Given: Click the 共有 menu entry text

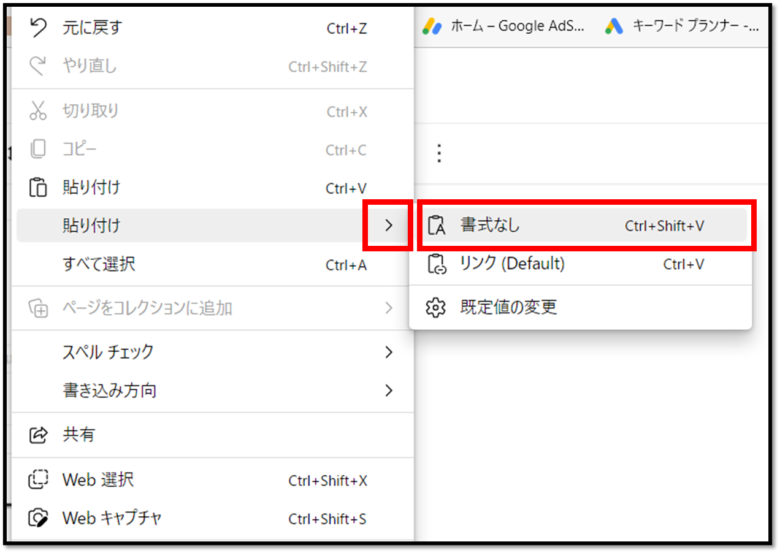Looking at the screenshot, I should 79,435.
